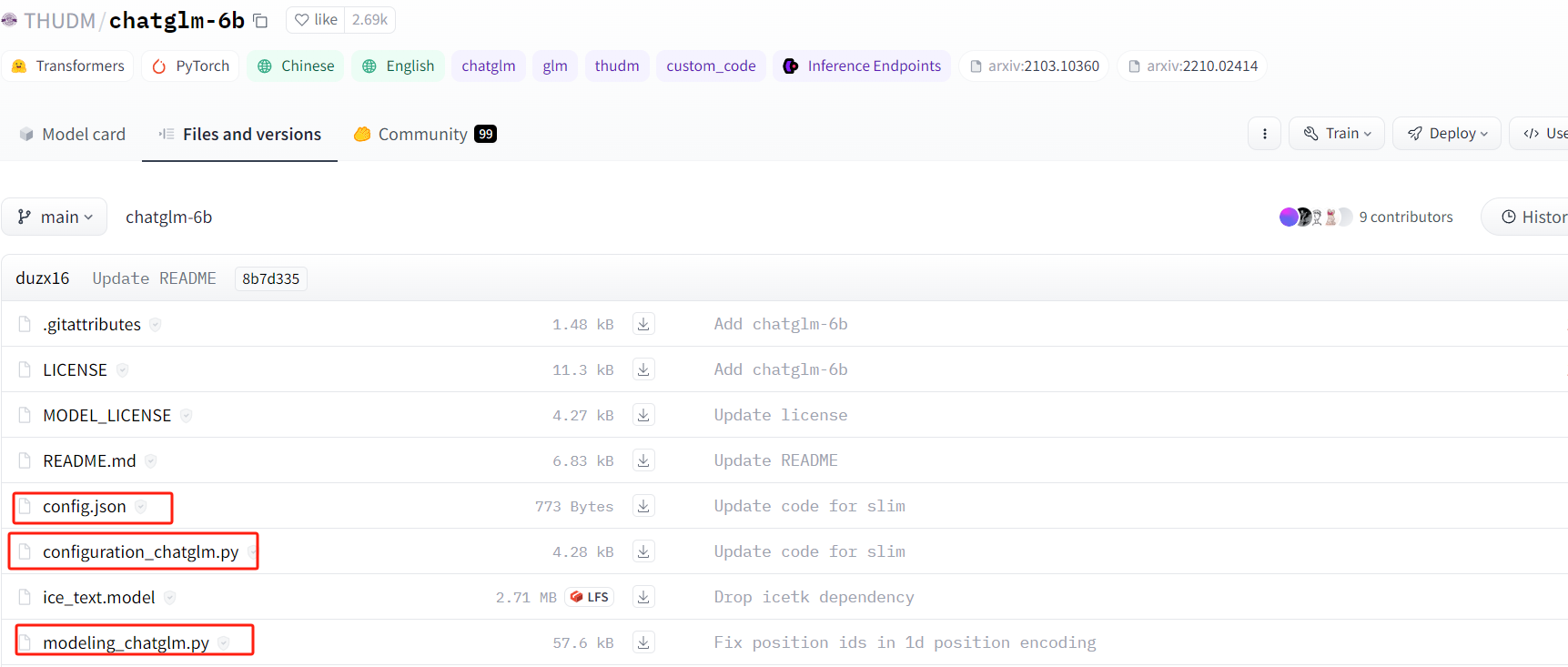This screenshot has height=667, width=1568.
Task: Open the README.md file
Action: coord(89,460)
